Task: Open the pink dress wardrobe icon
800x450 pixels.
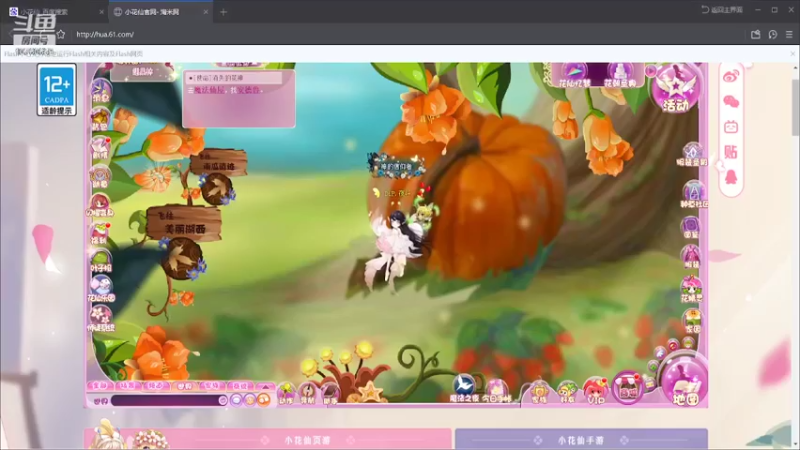Action: click(691, 257)
